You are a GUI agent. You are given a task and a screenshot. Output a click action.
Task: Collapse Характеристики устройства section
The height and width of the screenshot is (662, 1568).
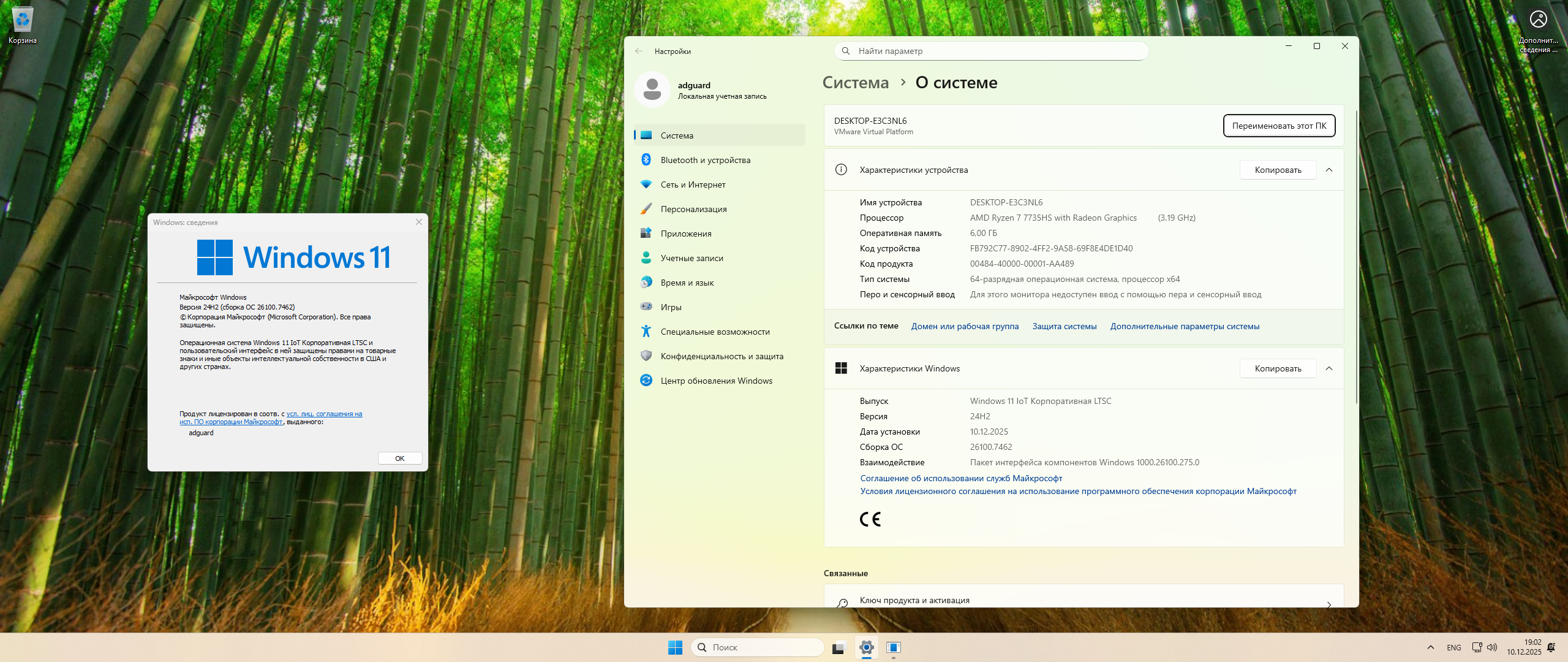click(1329, 170)
